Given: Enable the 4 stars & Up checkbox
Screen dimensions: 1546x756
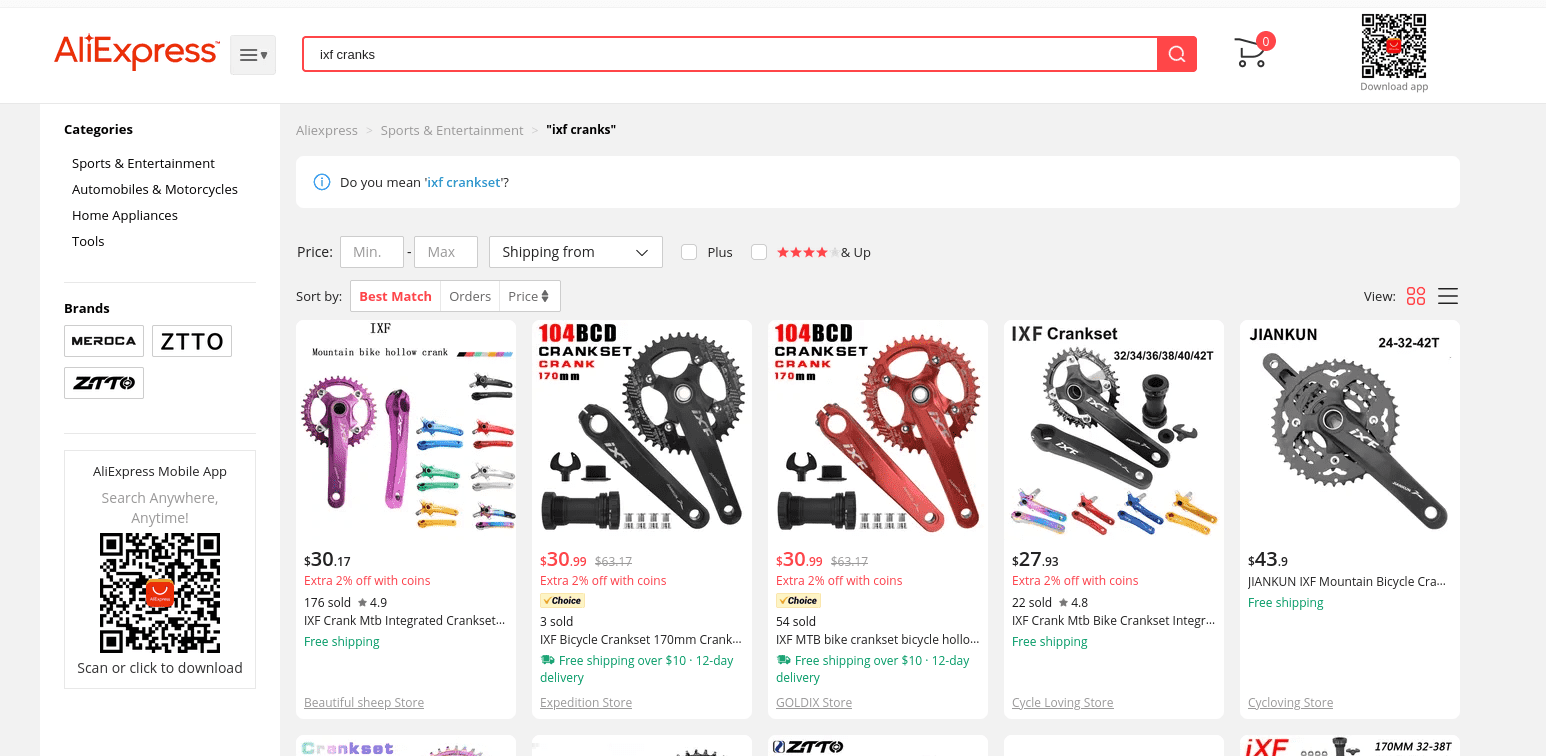Looking at the screenshot, I should coord(759,252).
